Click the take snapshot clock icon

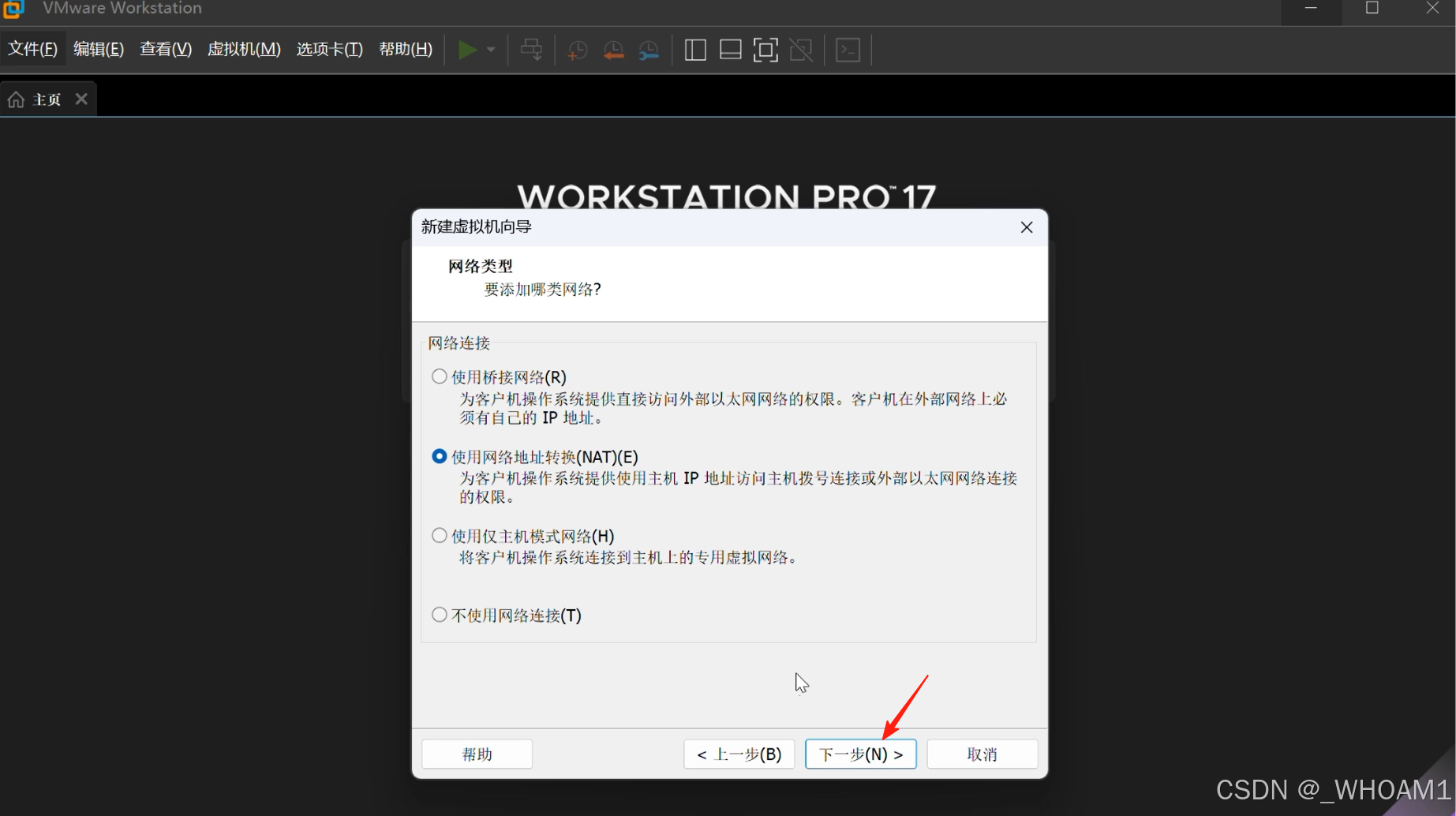coord(577,50)
